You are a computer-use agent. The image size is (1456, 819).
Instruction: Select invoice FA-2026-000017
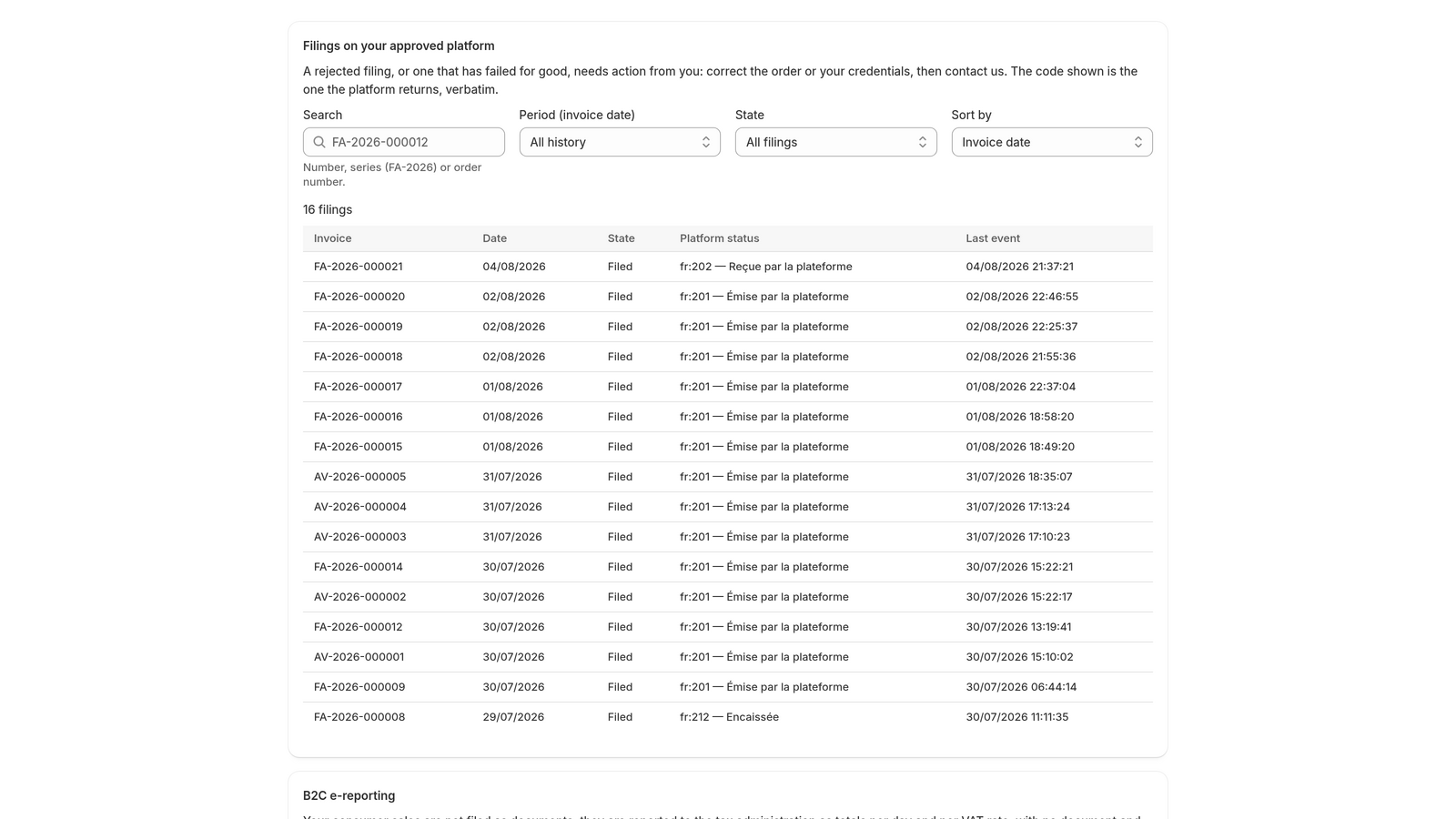(x=358, y=387)
